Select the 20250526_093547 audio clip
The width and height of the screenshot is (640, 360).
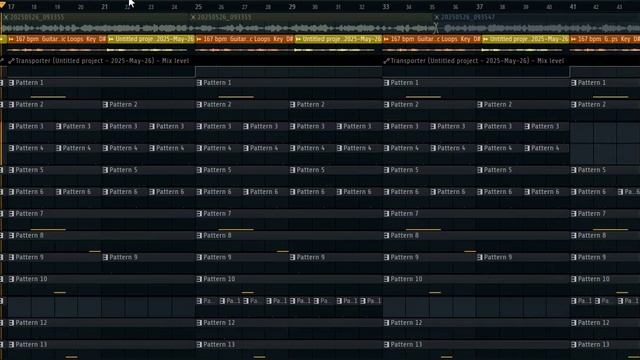pyautogui.click(x=537, y=24)
